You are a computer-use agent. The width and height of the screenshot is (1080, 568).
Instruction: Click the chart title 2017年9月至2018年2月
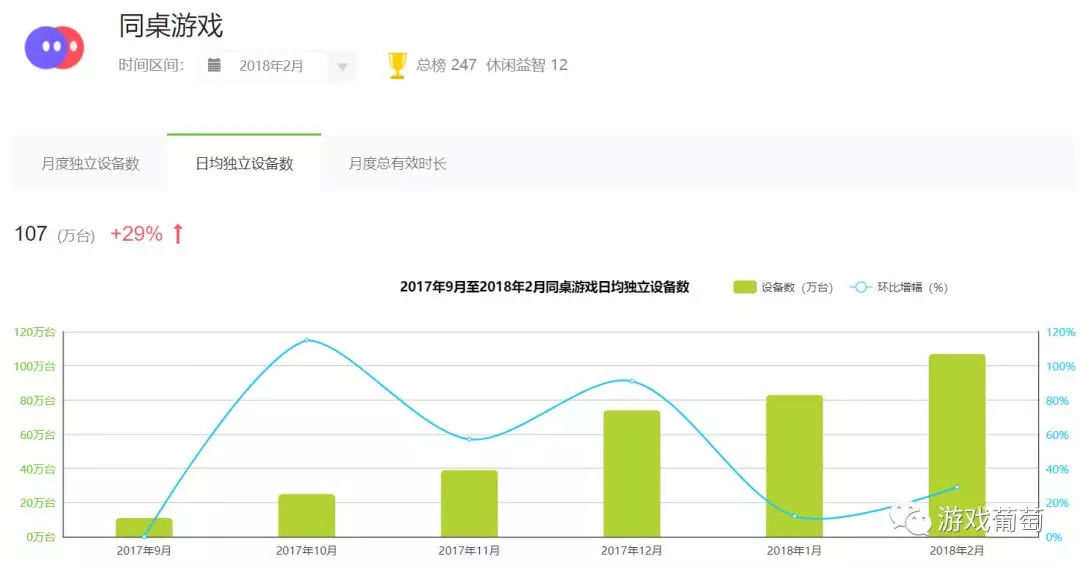click(x=544, y=287)
